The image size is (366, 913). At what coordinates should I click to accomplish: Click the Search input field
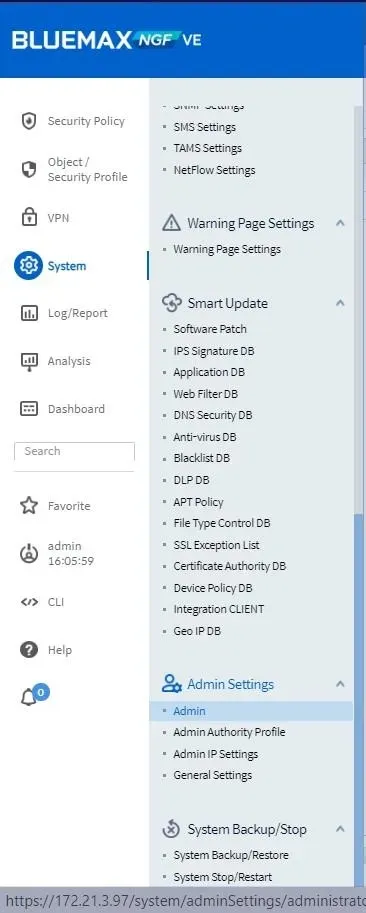74,451
